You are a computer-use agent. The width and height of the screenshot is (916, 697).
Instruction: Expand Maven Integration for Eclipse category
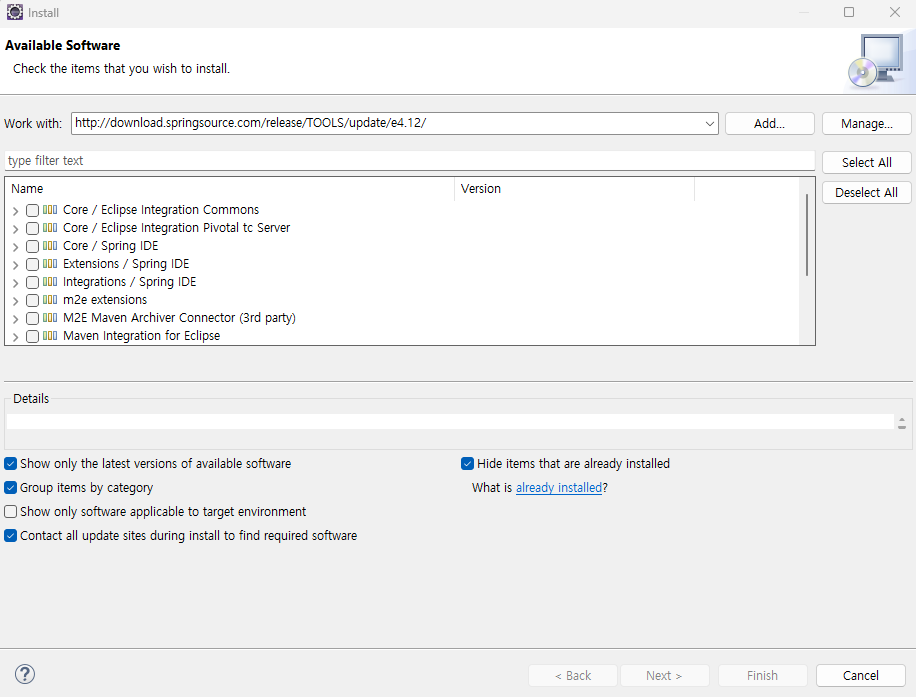tap(16, 337)
